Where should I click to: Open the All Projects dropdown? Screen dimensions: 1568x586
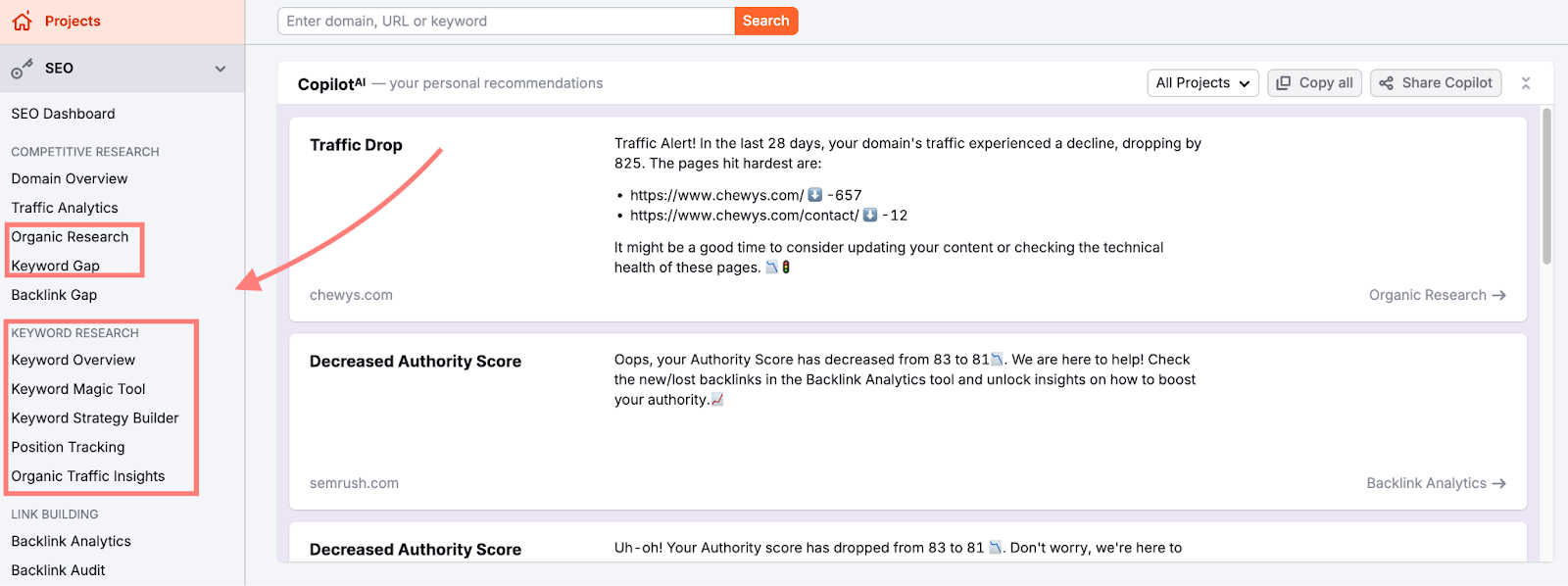pyautogui.click(x=1201, y=82)
